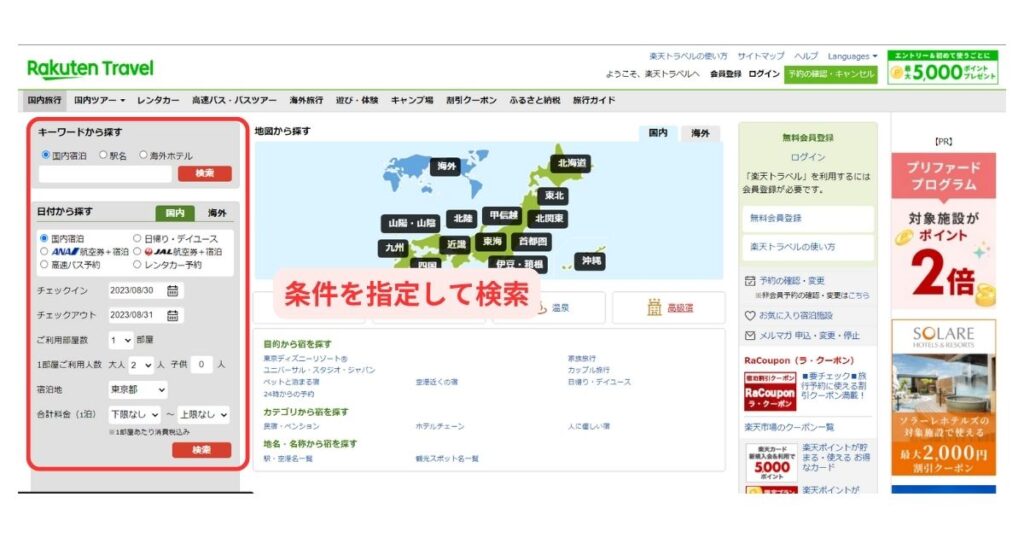Select the 海外ホテル radio button

(x=143, y=156)
